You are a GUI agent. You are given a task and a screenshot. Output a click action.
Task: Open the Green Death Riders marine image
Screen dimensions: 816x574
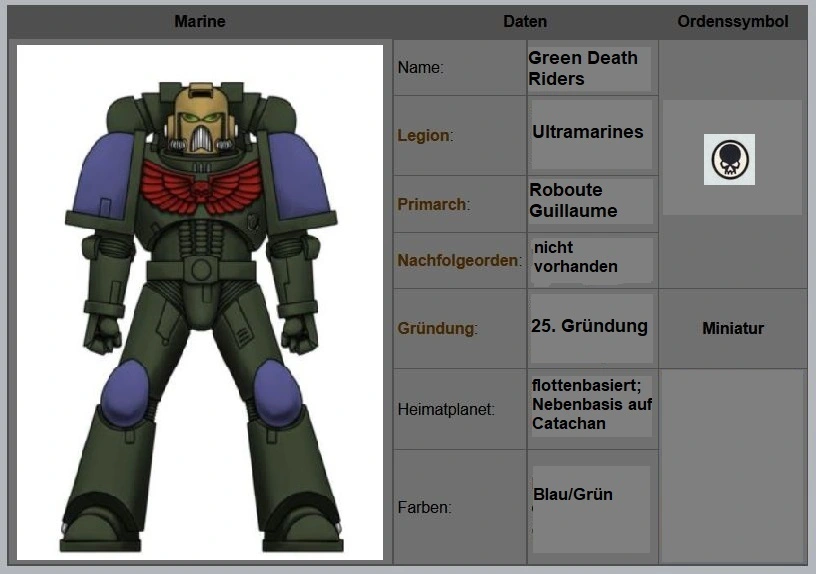(x=200, y=302)
